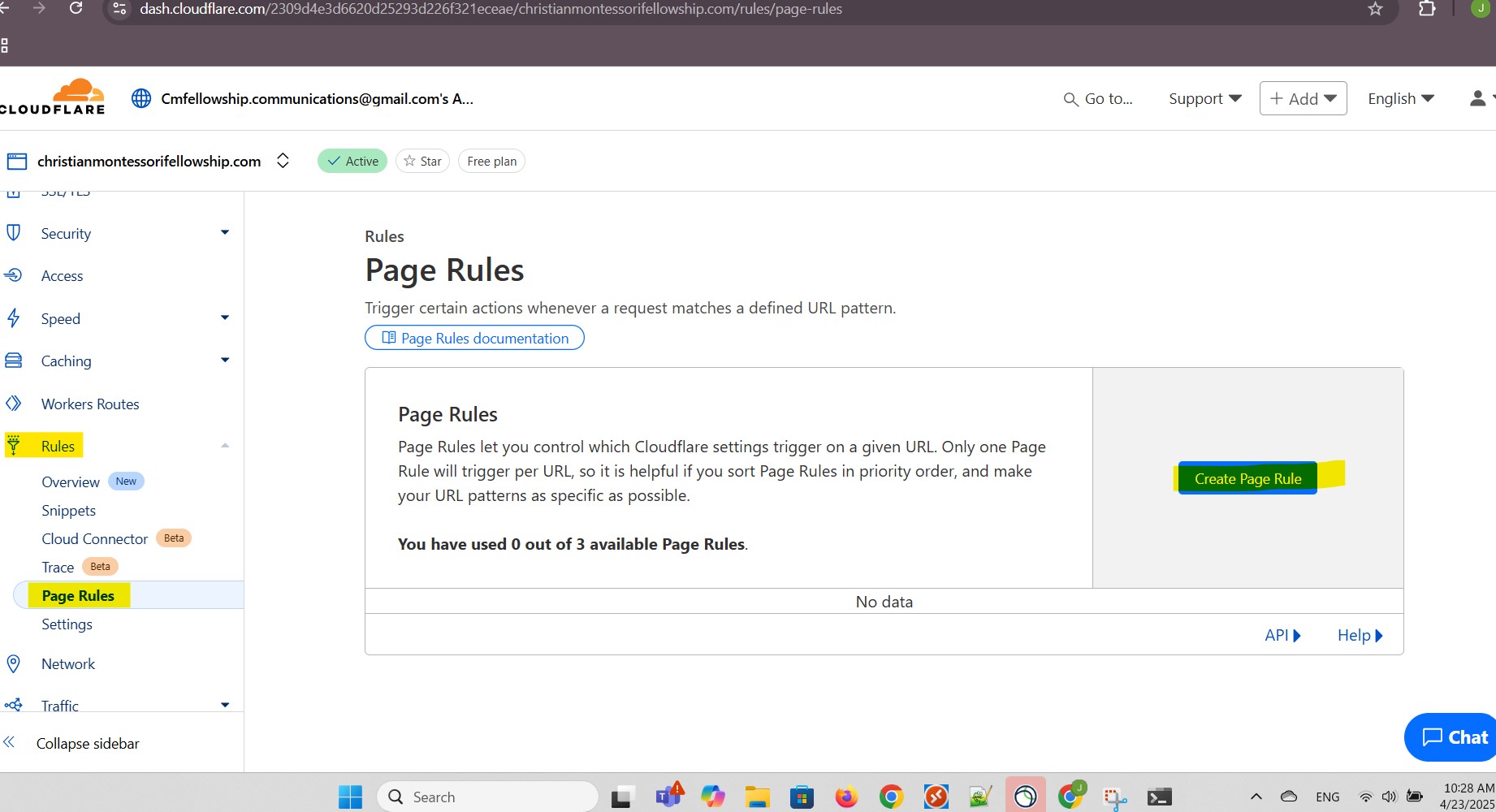This screenshot has width=1496, height=812.
Task: Open Rules Overview in the sidebar
Action: coord(71,482)
